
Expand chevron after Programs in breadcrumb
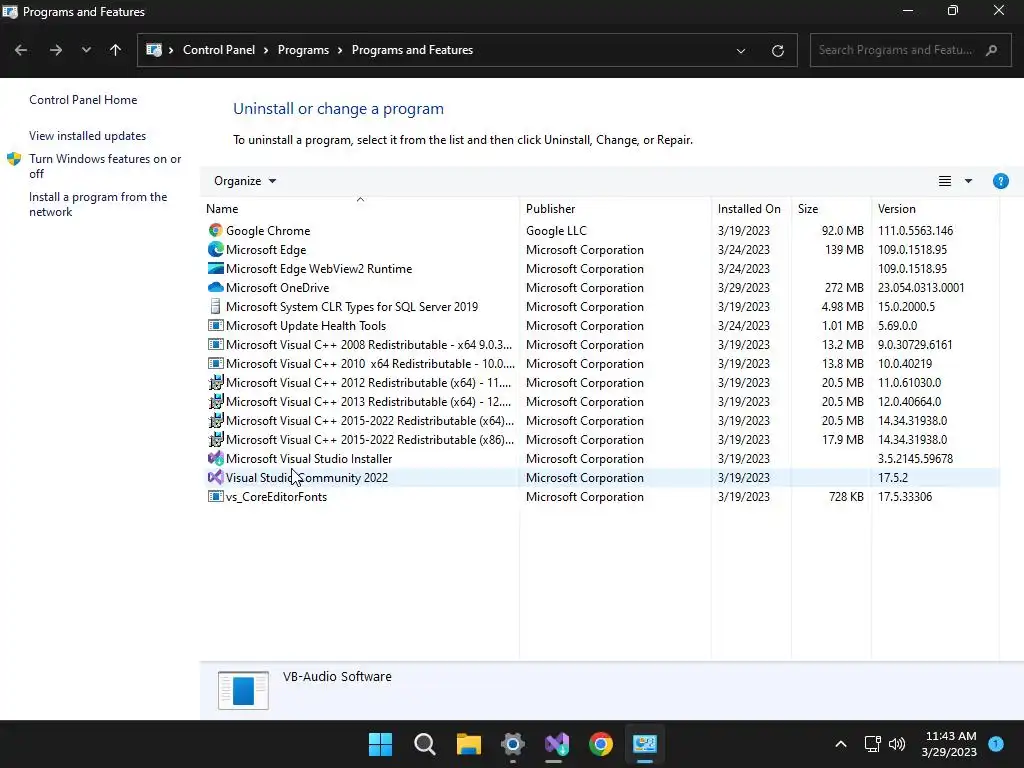click(x=340, y=50)
